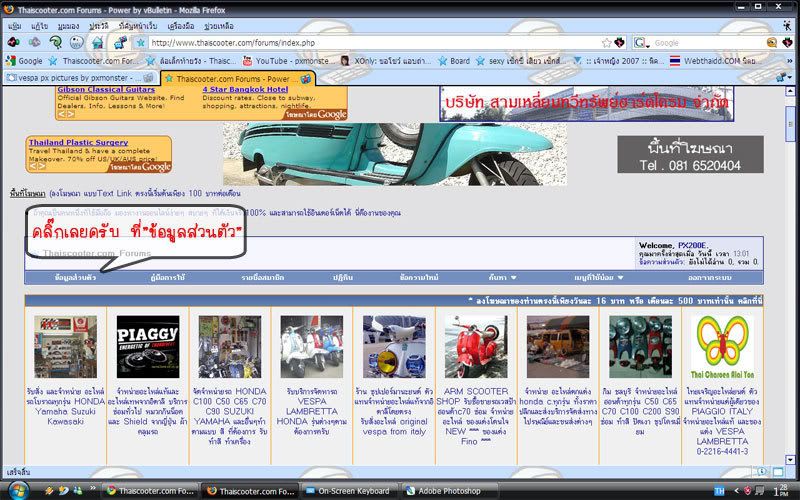Screen dimensions: 800x500
Task: Switch to the vespa px pictures tab
Action: 80,78
